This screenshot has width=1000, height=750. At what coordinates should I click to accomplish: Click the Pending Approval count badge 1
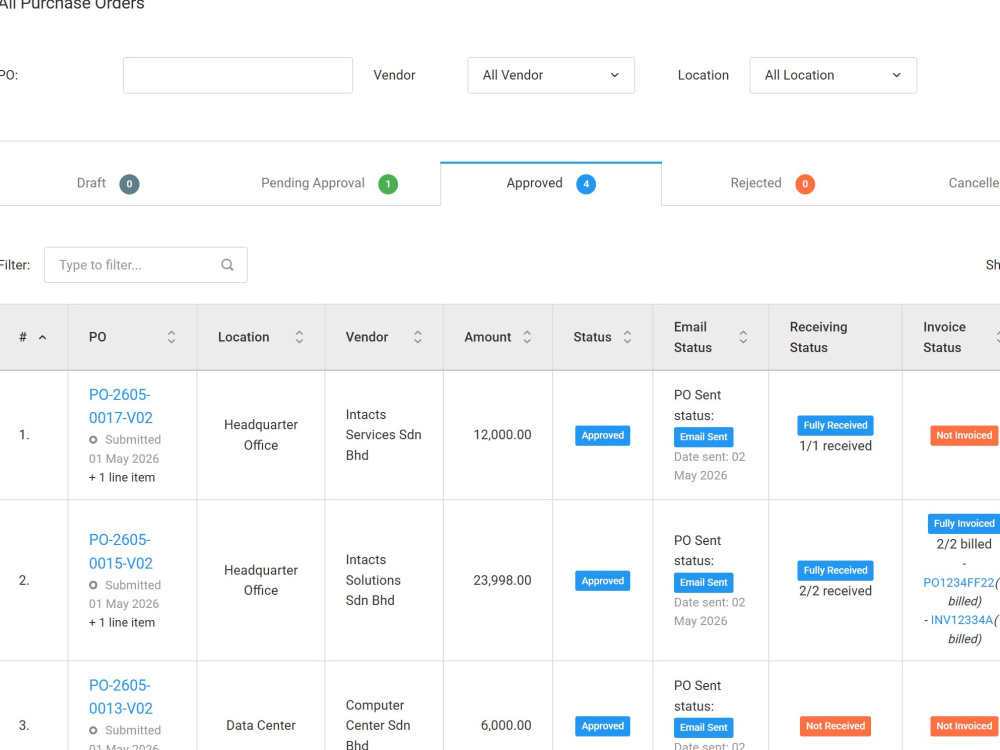pyautogui.click(x=388, y=184)
